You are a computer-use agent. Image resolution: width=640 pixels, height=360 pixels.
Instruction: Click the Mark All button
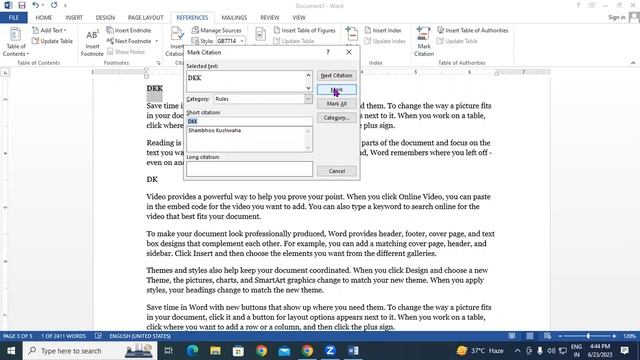336,104
